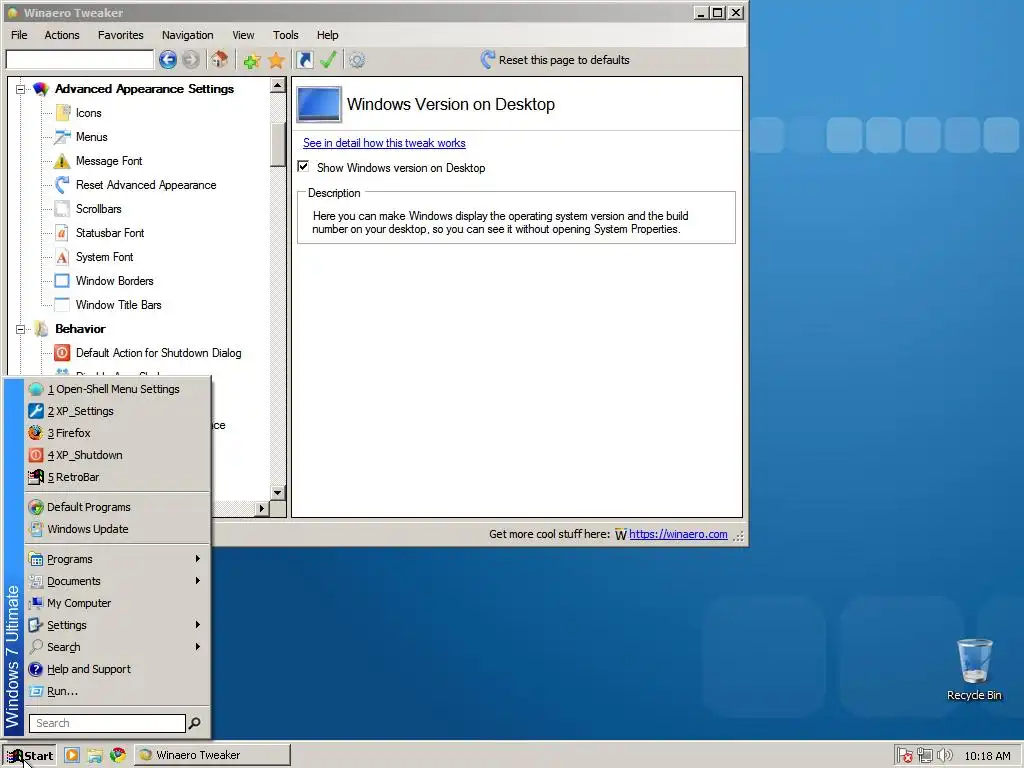Open the Help menu
Screen dimensions: 1024x768
pyautogui.click(x=328, y=35)
